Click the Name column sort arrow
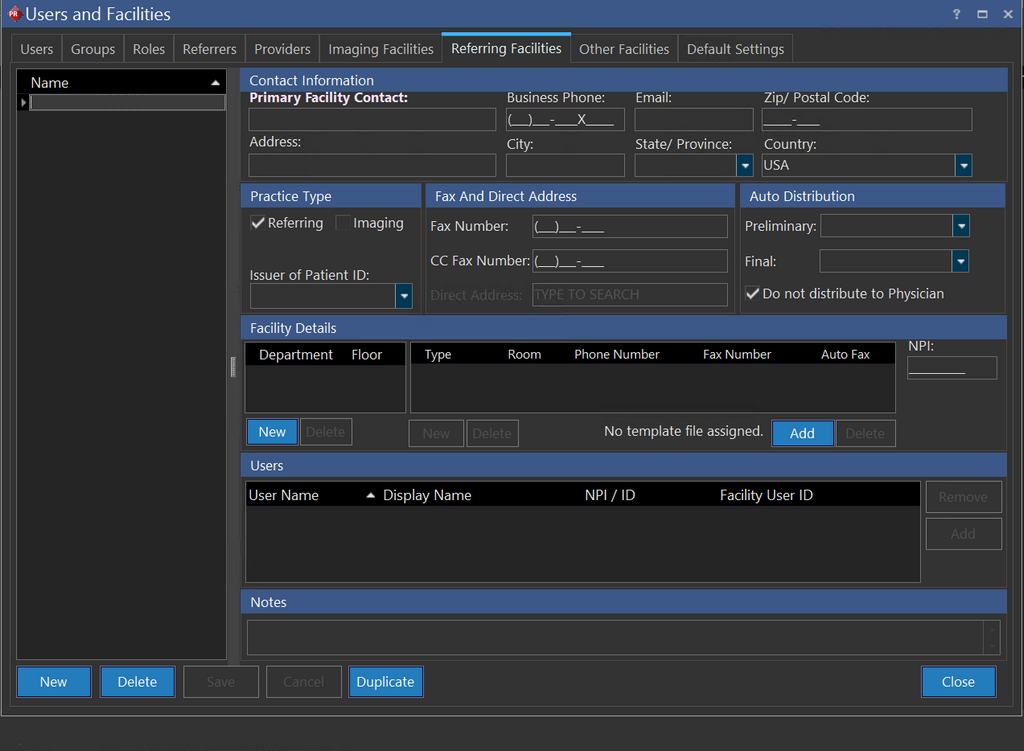The height and width of the screenshot is (751, 1024). [x=215, y=83]
